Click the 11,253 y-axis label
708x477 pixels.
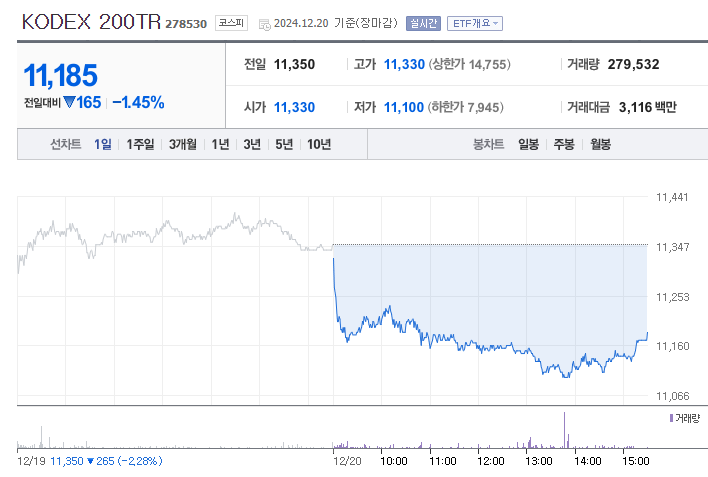tap(672, 297)
